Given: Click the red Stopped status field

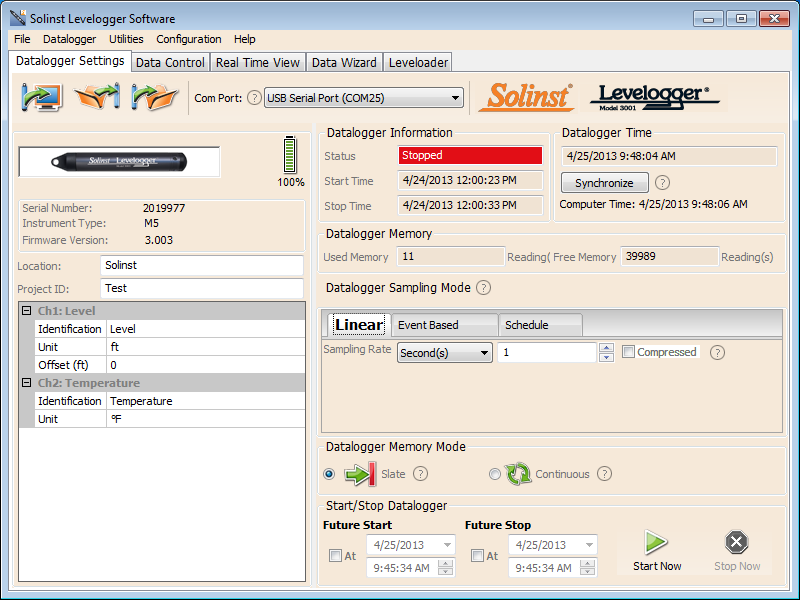Looking at the screenshot, I should pos(470,155).
